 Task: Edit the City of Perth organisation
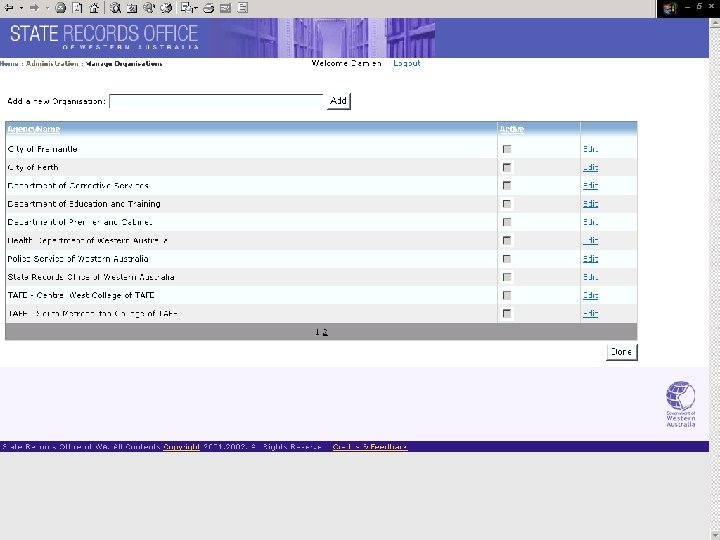pos(591,168)
